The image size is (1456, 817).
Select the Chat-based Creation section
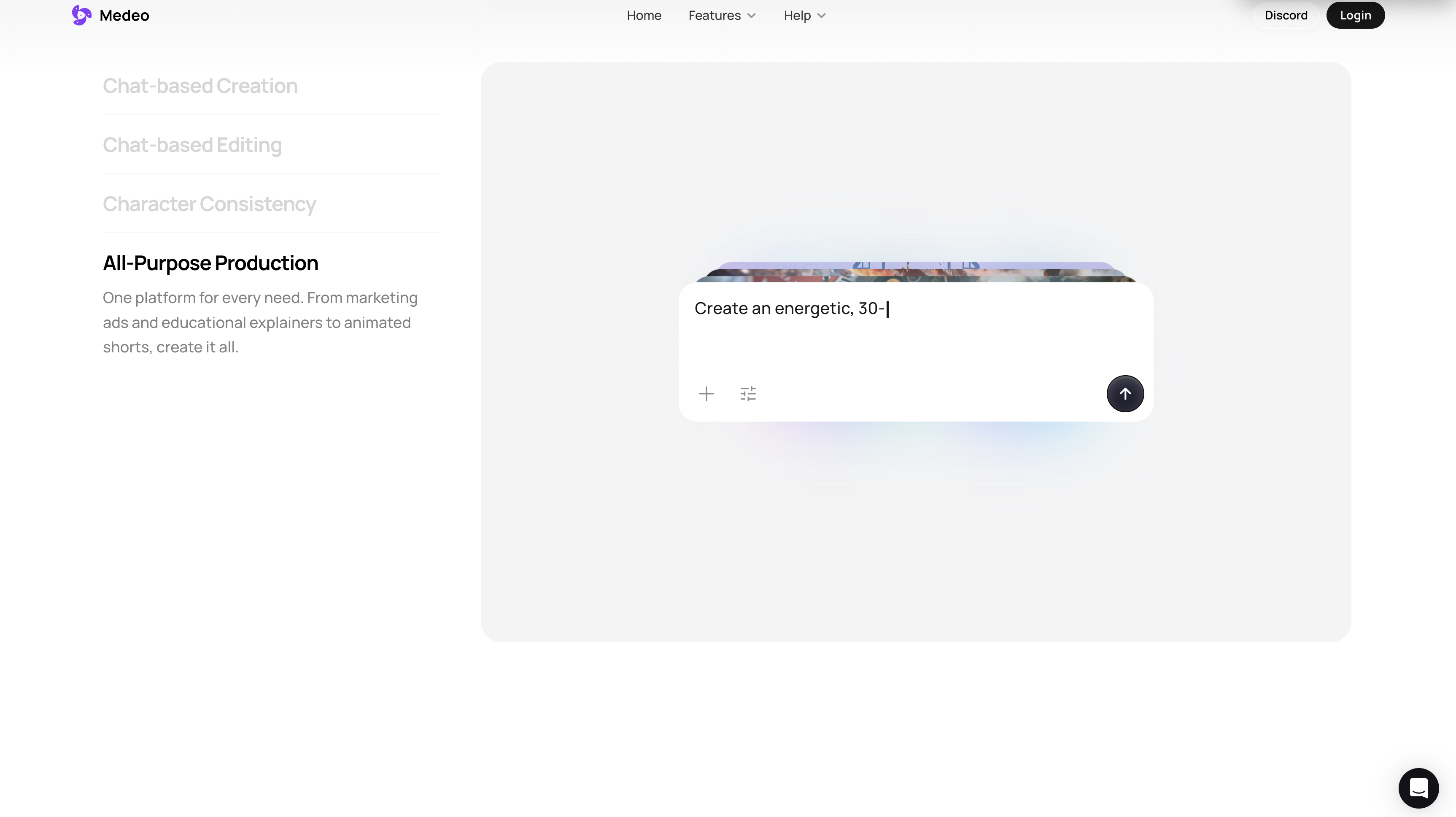[200, 86]
